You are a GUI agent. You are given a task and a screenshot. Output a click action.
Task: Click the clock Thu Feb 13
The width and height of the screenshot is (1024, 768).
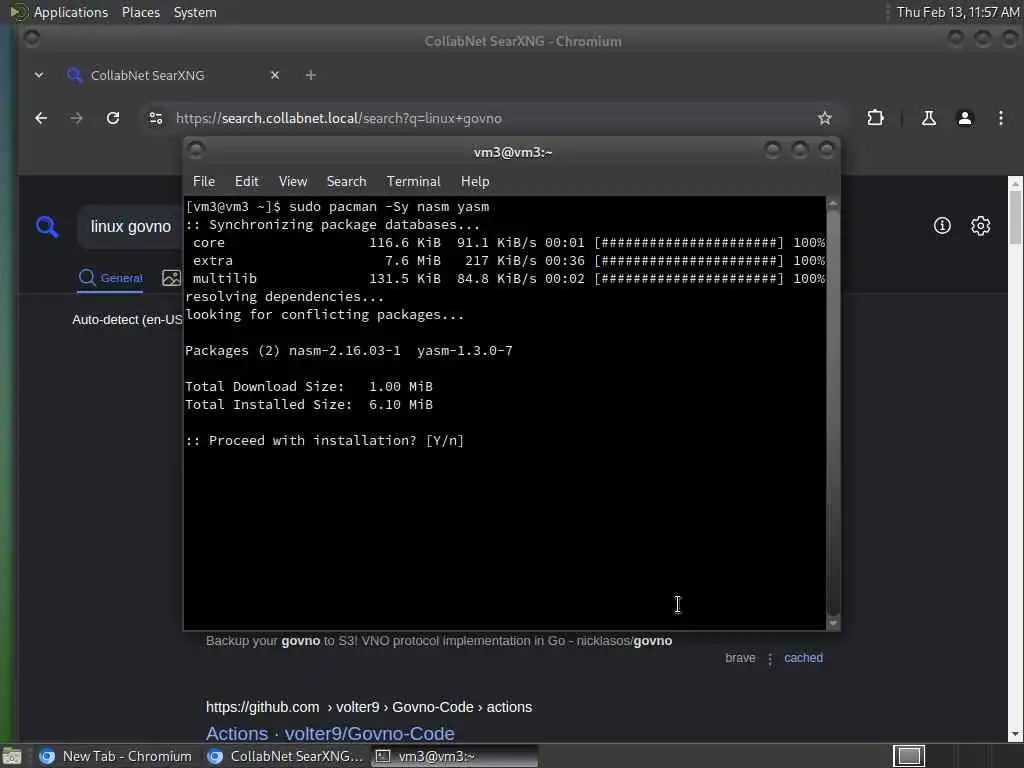click(x=957, y=12)
